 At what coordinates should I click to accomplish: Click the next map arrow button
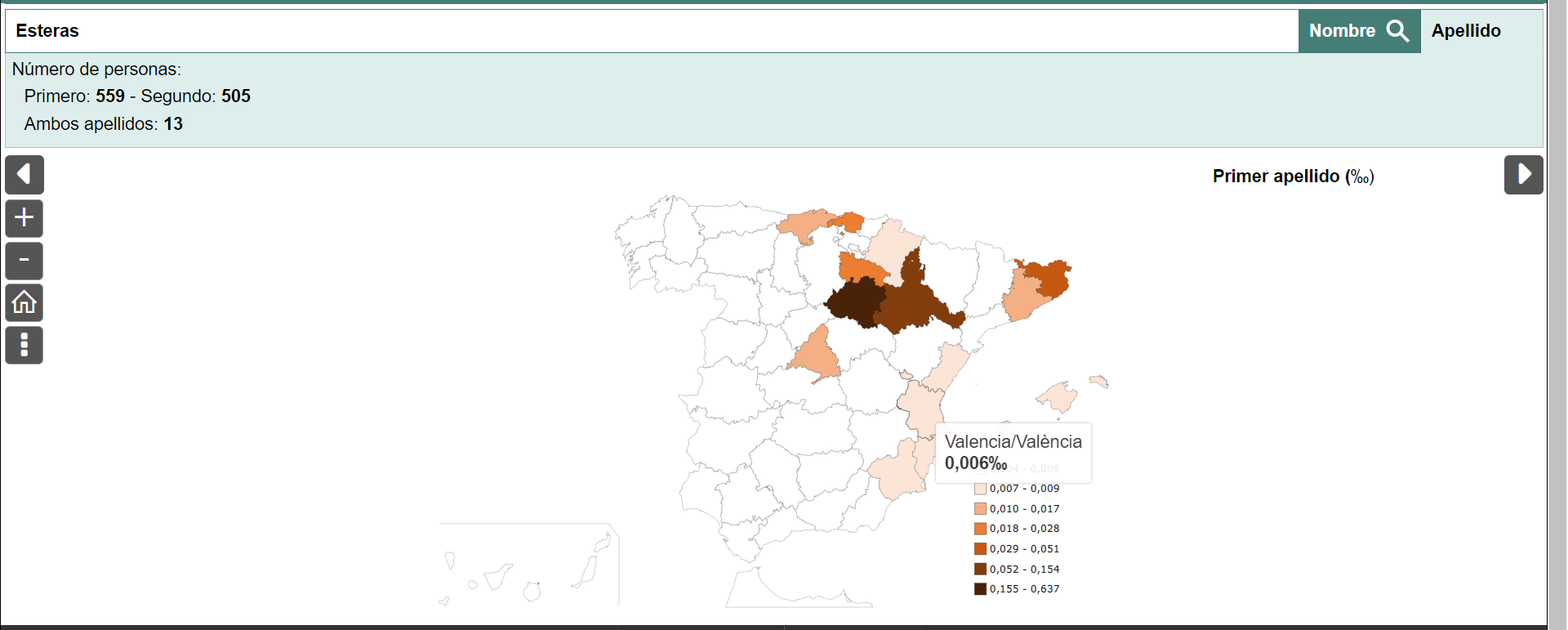[x=1524, y=174]
